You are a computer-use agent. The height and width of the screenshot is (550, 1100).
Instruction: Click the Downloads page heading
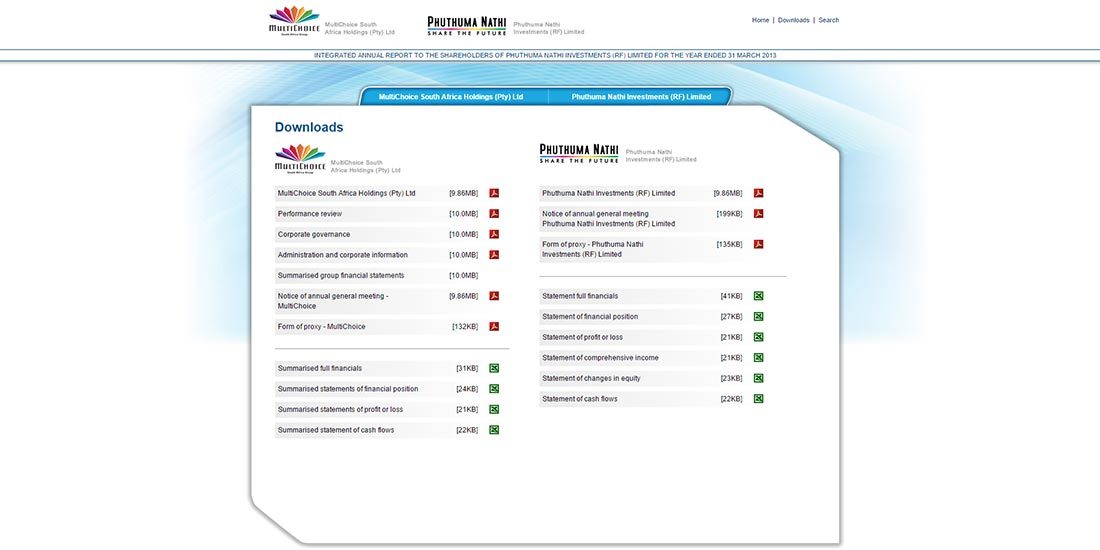309,127
